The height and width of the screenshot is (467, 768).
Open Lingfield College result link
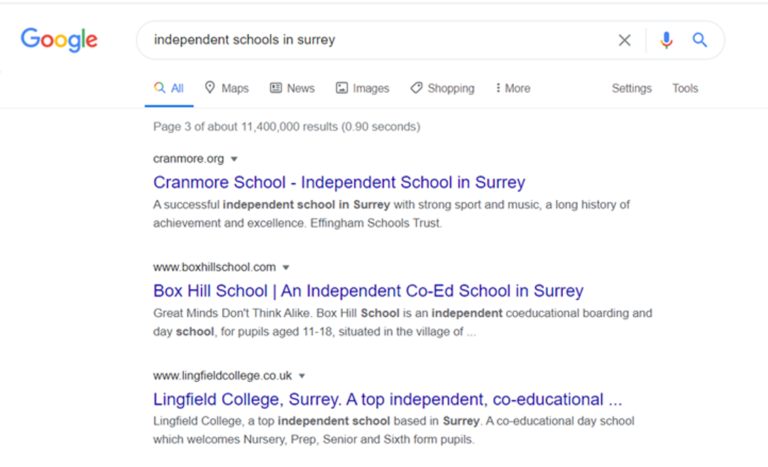(387, 399)
